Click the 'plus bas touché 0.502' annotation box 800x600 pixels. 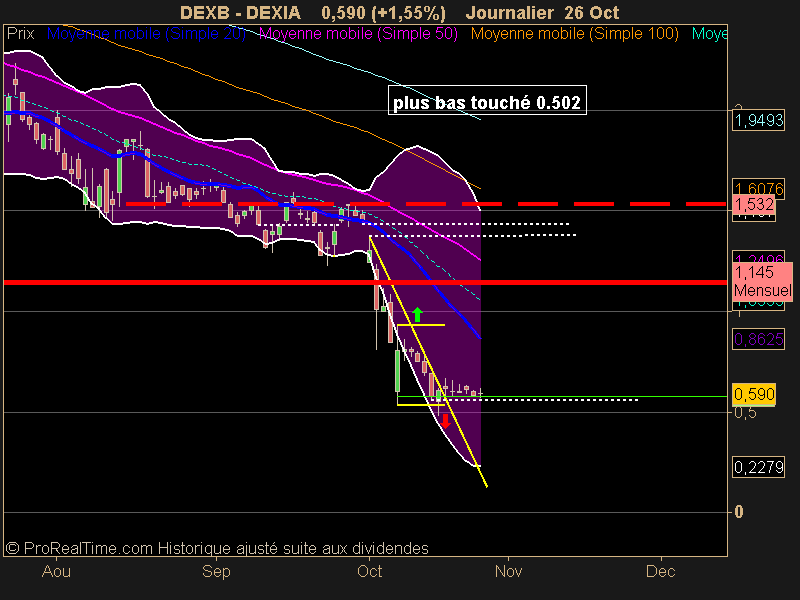[487, 100]
